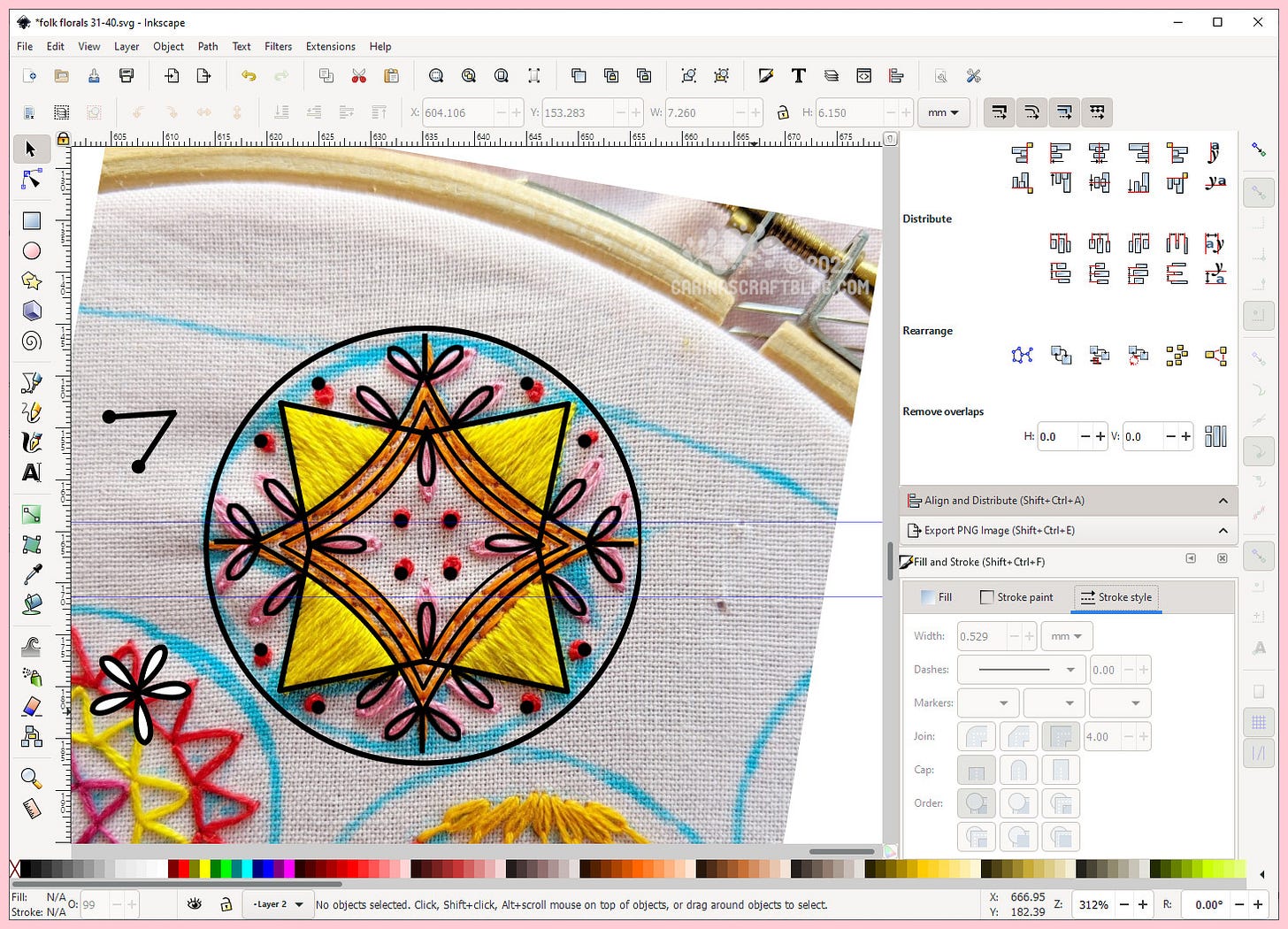Toggle the layer lock in status bar
This screenshot has height=929, width=1288.
(x=226, y=904)
